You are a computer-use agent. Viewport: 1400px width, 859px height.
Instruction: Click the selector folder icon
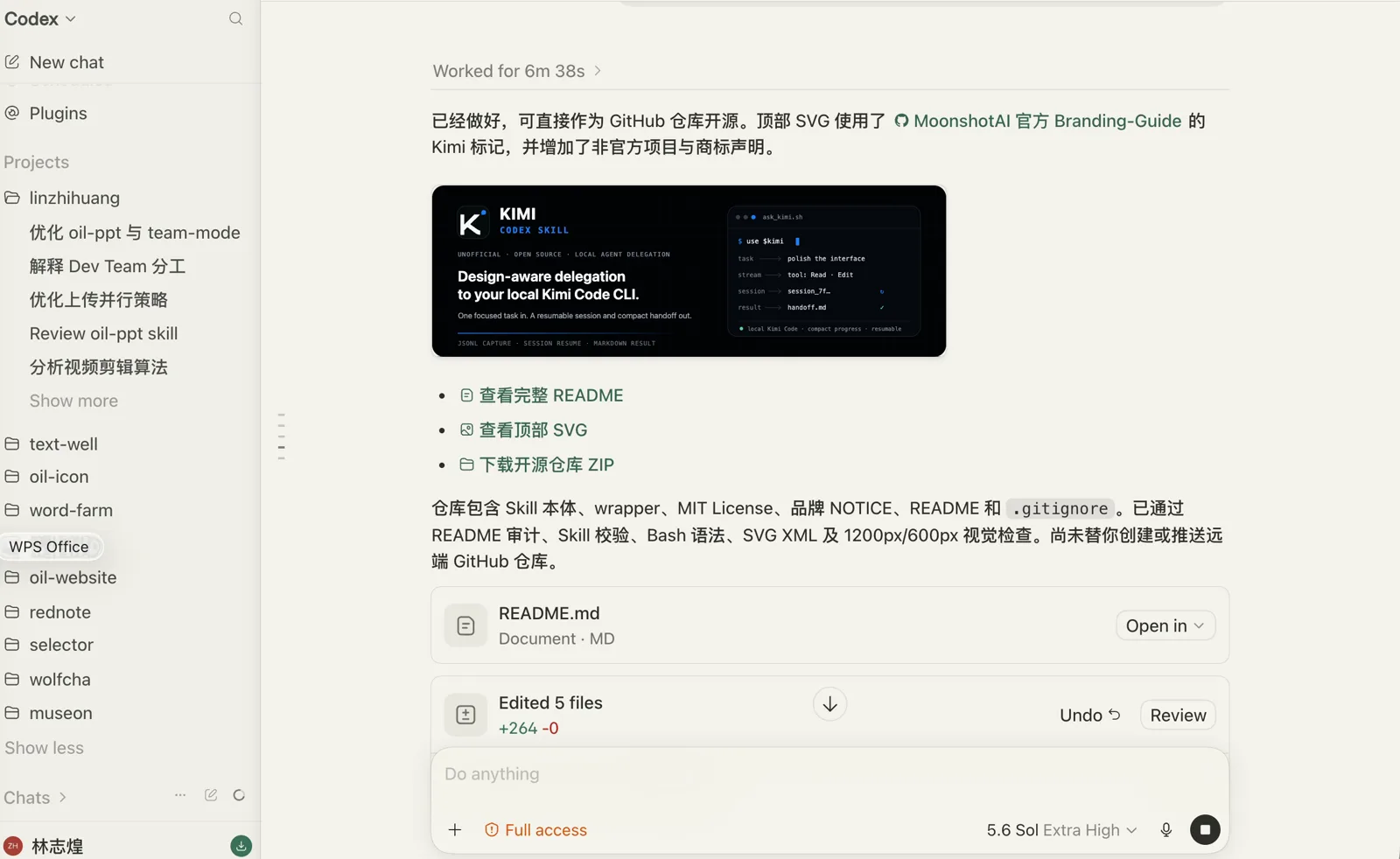pyautogui.click(x=12, y=645)
